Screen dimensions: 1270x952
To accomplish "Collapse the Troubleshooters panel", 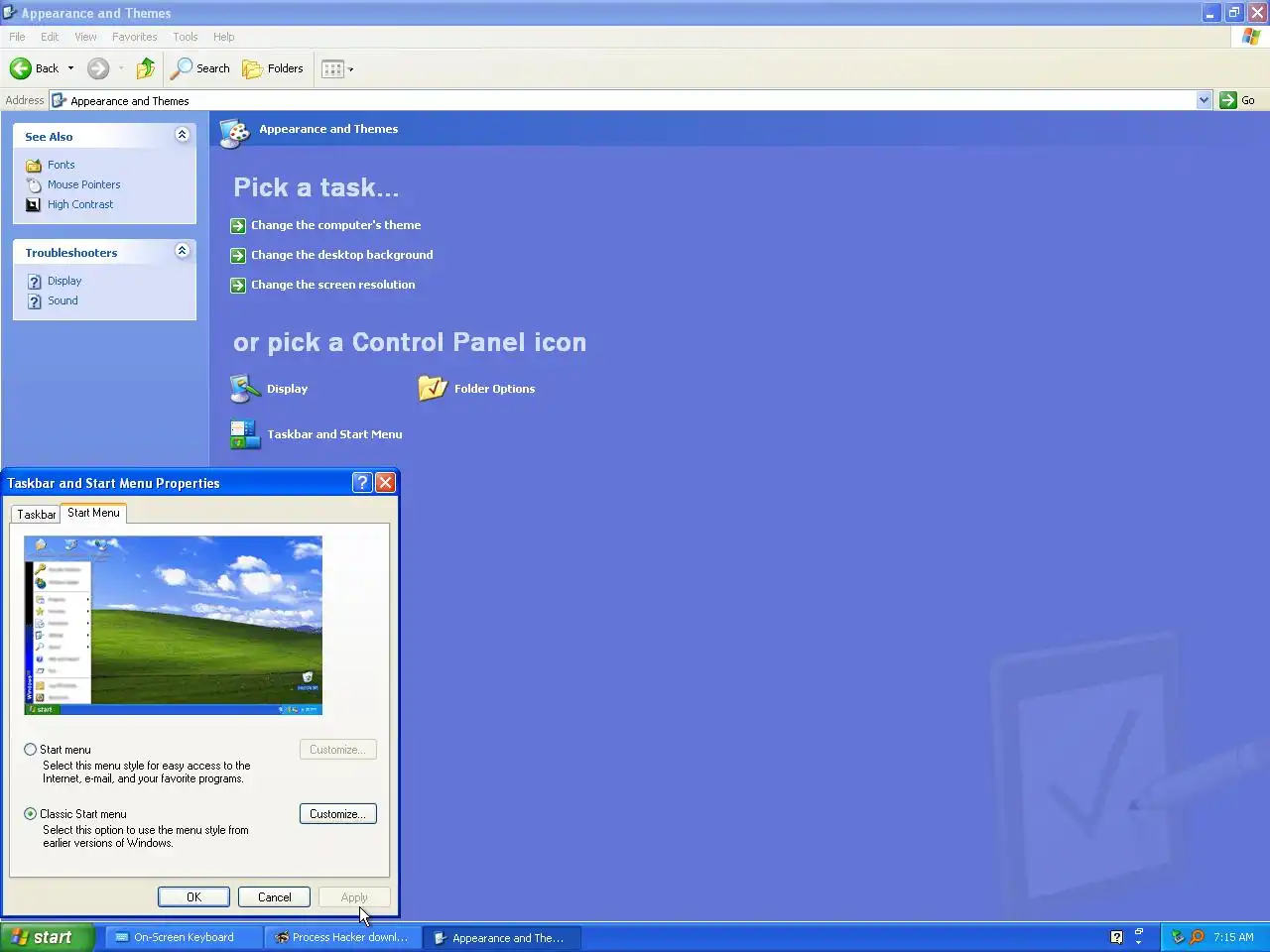I will point(182,251).
